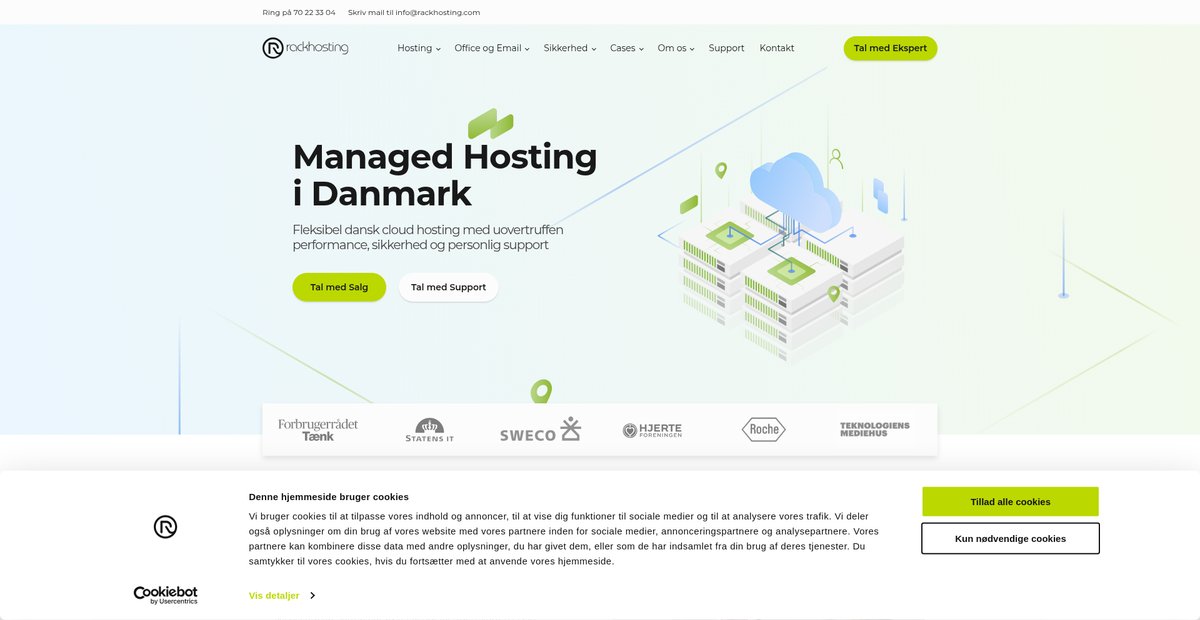Click the Cookiebot by Usercentrics logo

coord(166,595)
